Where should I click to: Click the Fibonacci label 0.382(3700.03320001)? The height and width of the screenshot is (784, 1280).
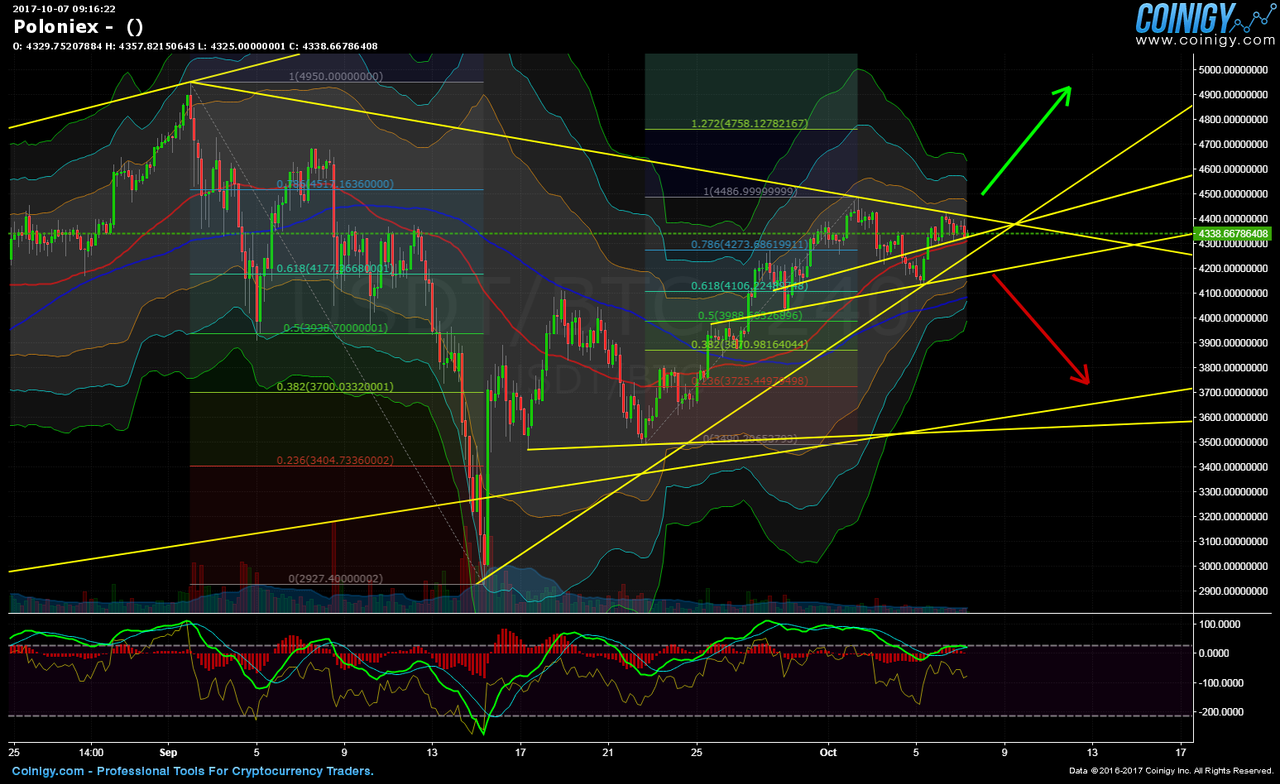[335, 387]
